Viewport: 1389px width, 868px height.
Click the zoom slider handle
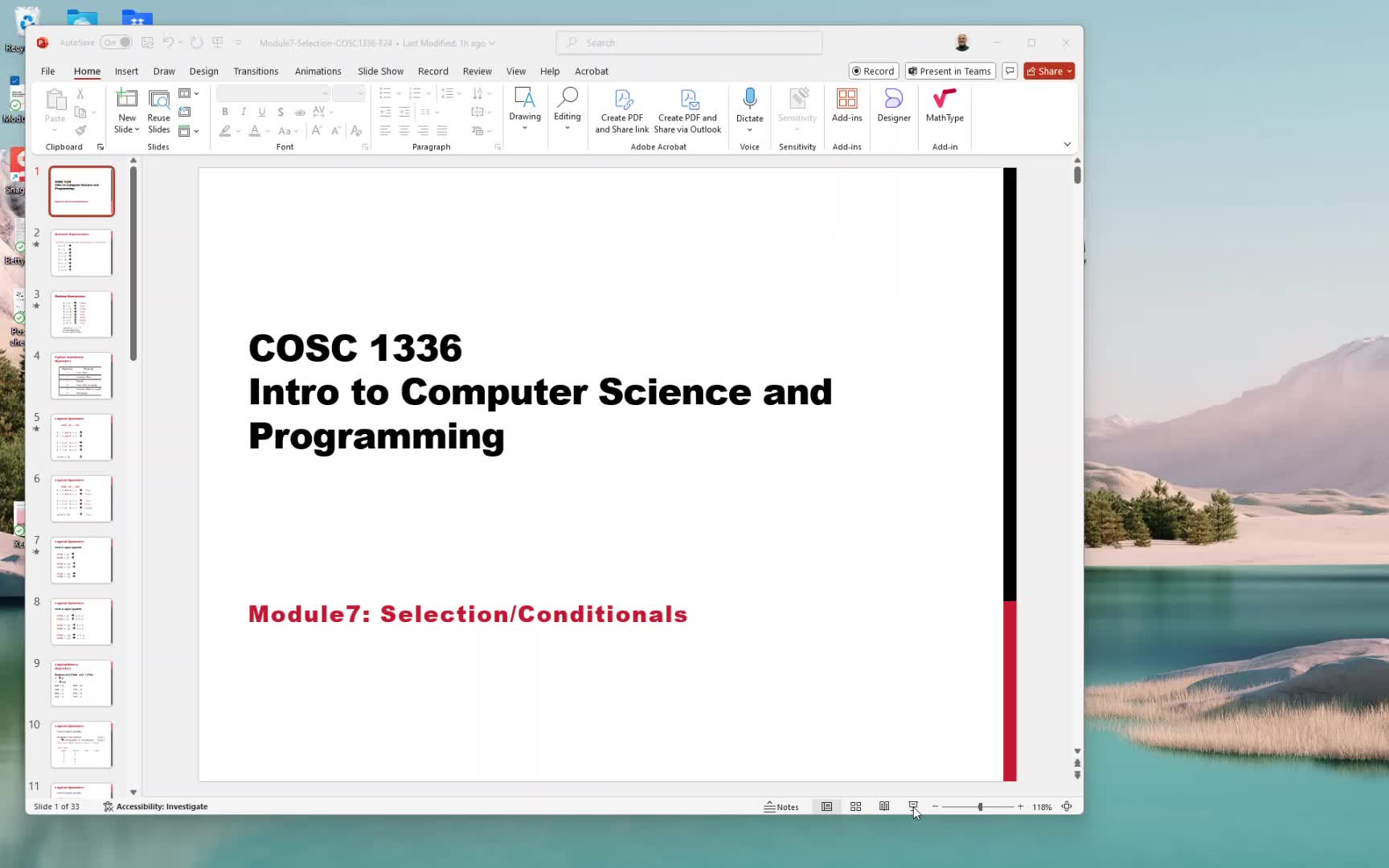pyautogui.click(x=980, y=806)
